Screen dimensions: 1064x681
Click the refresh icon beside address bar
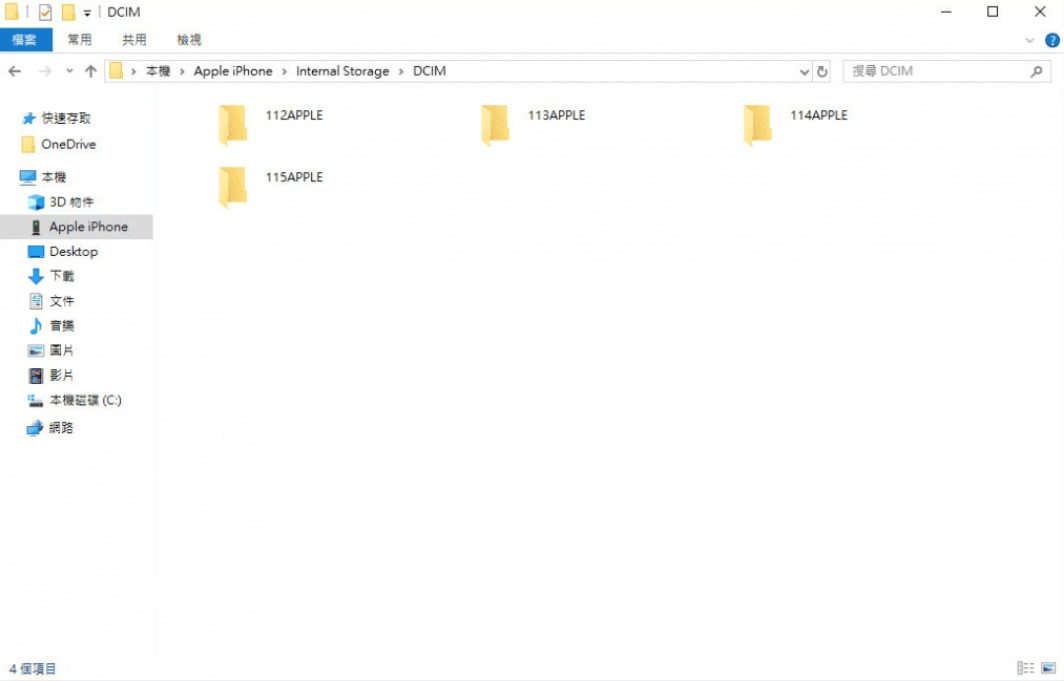(x=822, y=72)
